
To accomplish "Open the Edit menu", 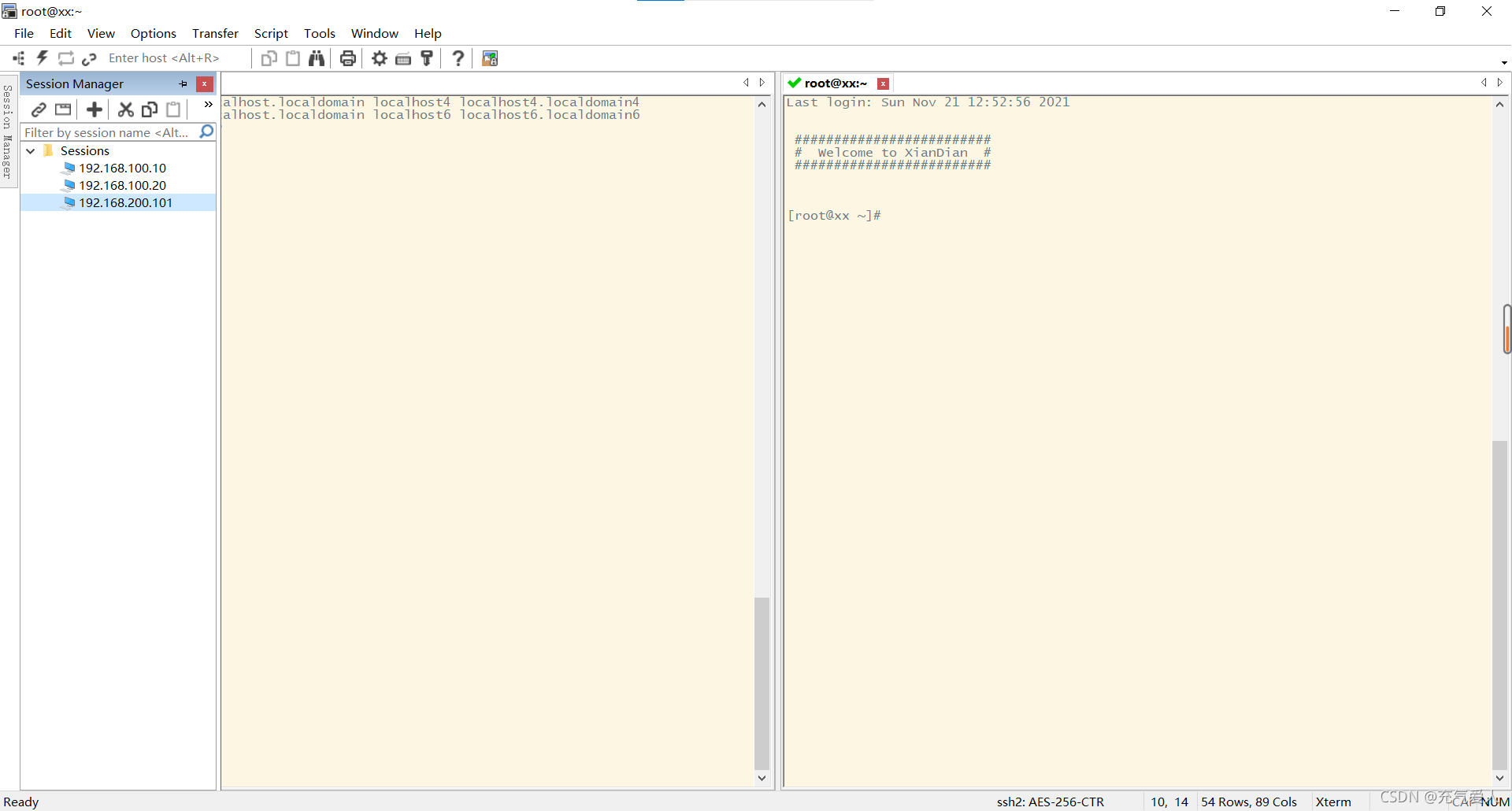I will click(61, 33).
